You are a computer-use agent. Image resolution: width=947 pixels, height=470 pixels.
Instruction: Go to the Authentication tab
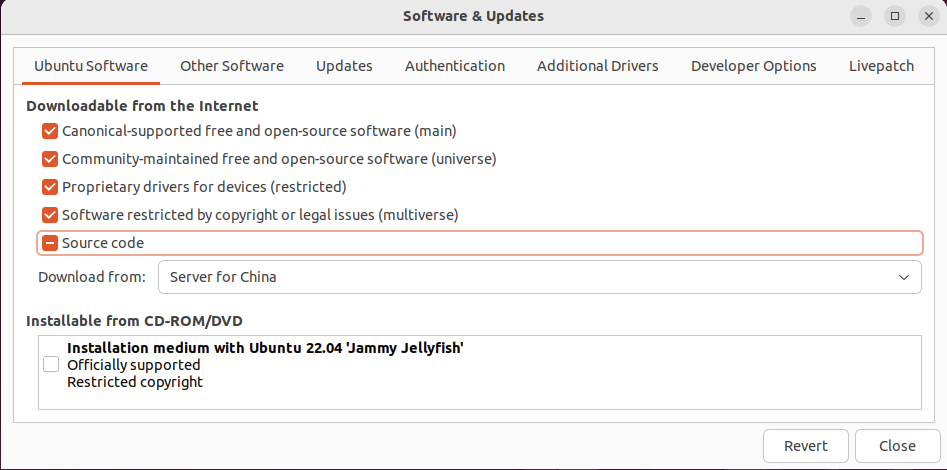(x=455, y=66)
